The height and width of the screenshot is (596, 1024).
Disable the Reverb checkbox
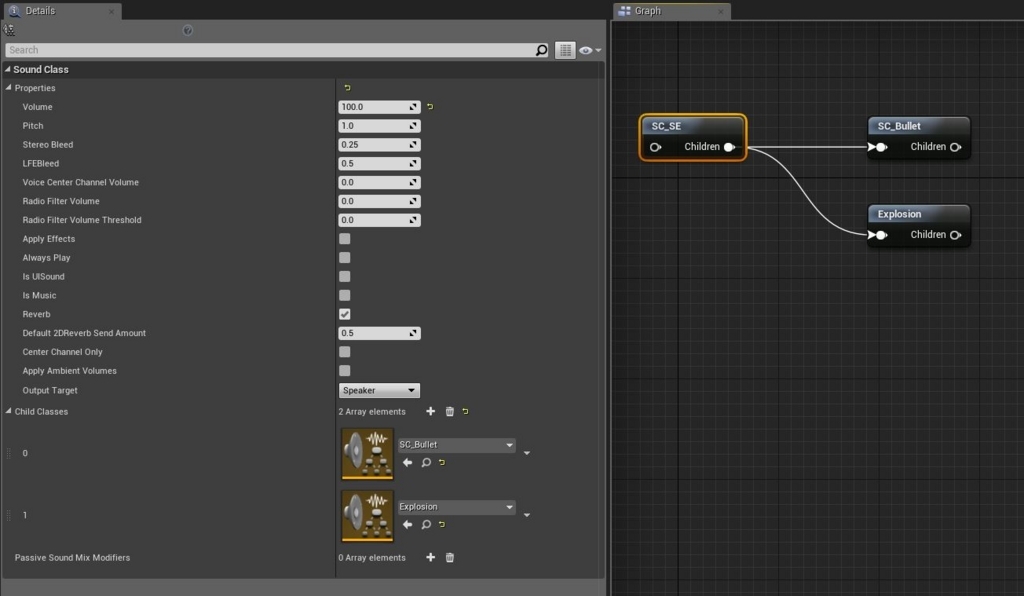(344, 314)
